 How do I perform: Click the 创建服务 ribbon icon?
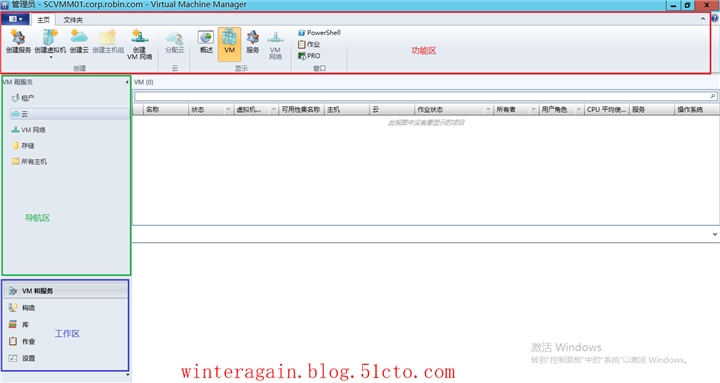click(18, 41)
